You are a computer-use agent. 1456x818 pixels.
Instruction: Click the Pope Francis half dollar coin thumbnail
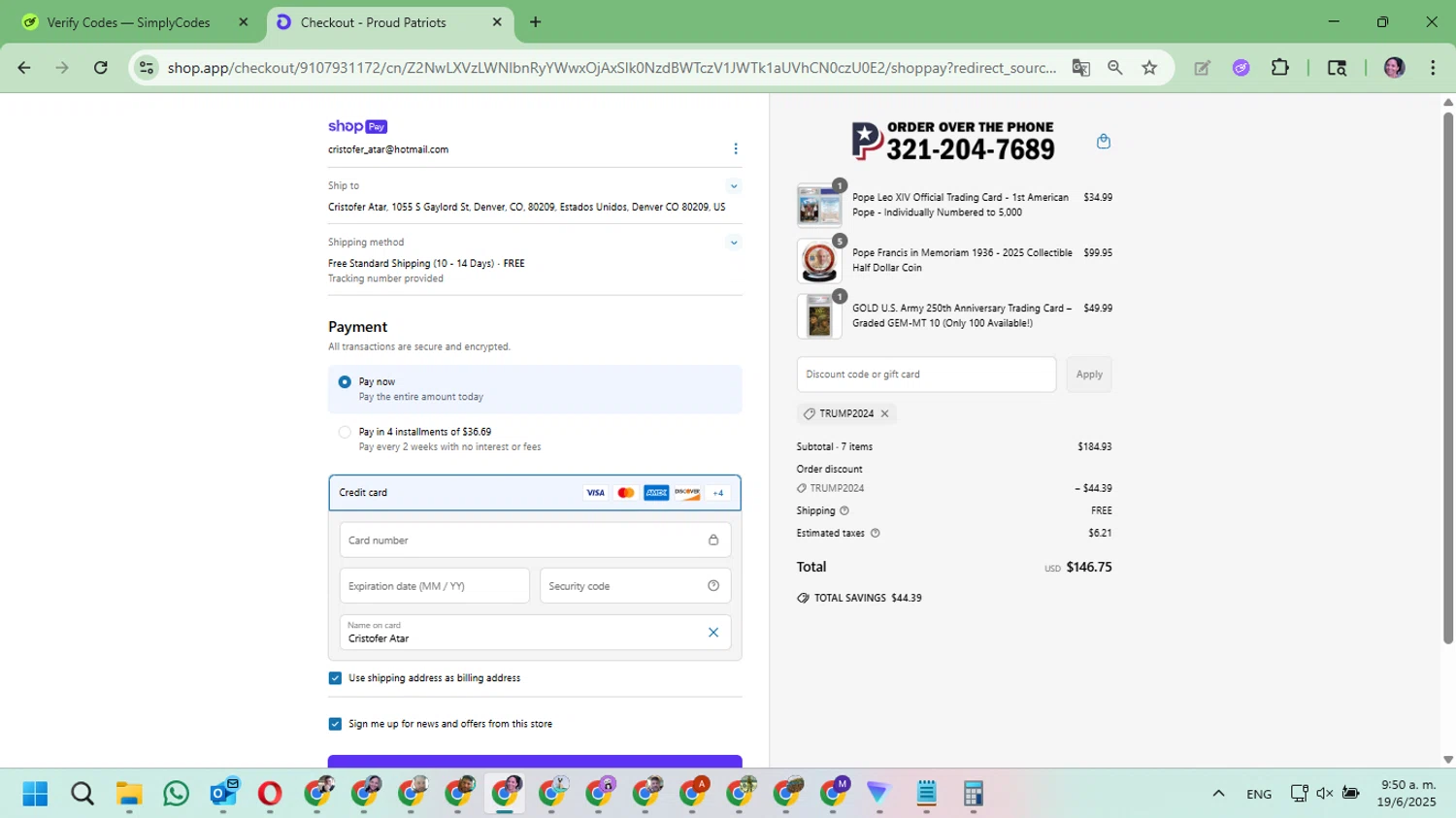pyautogui.click(x=819, y=260)
